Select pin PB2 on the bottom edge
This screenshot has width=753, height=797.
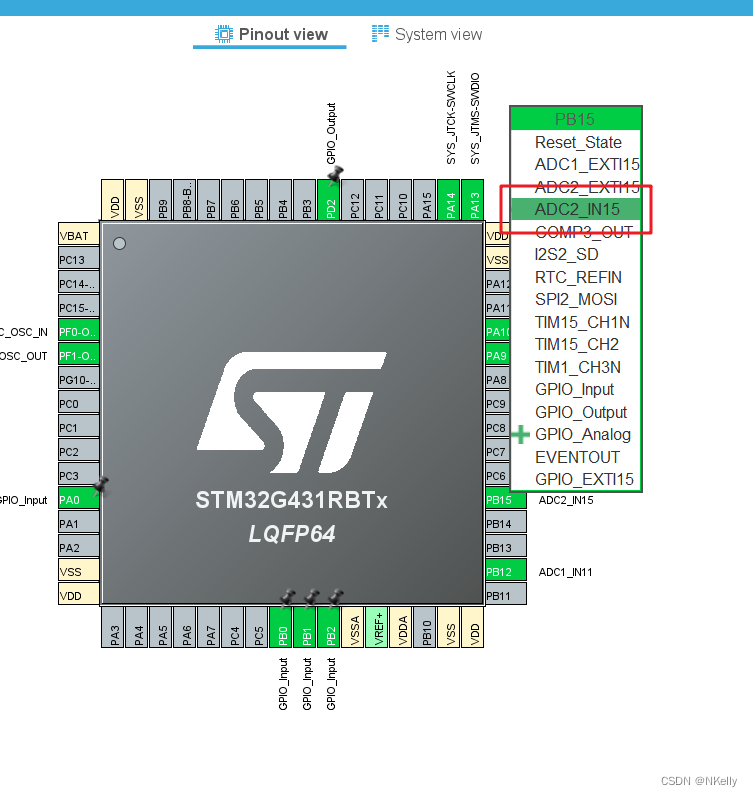[x=330, y=627]
